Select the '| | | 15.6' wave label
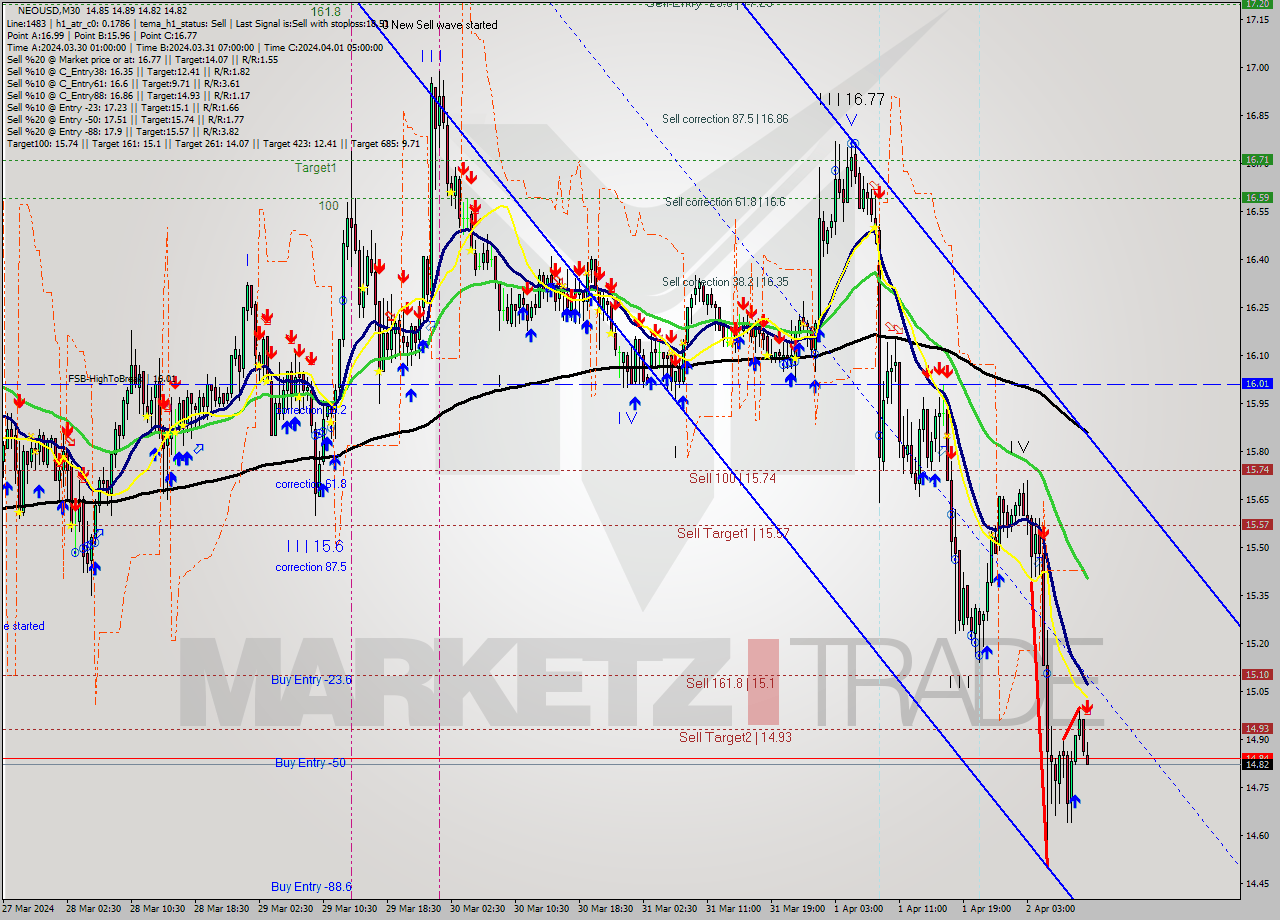The width and height of the screenshot is (1280, 920). pyautogui.click(x=315, y=546)
